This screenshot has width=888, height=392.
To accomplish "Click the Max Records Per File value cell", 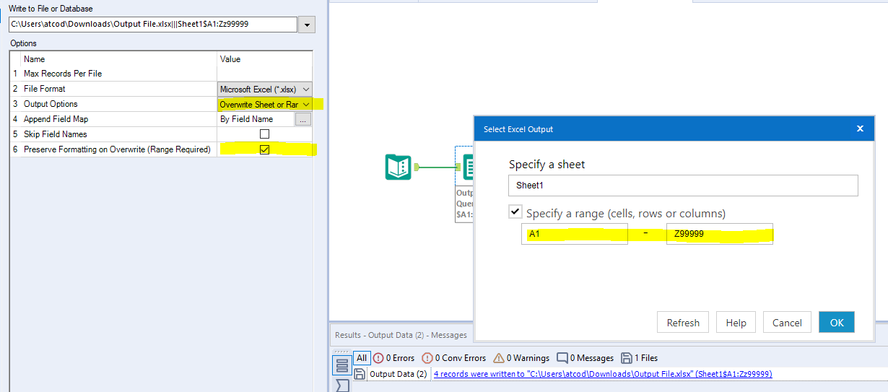I will tap(264, 74).
